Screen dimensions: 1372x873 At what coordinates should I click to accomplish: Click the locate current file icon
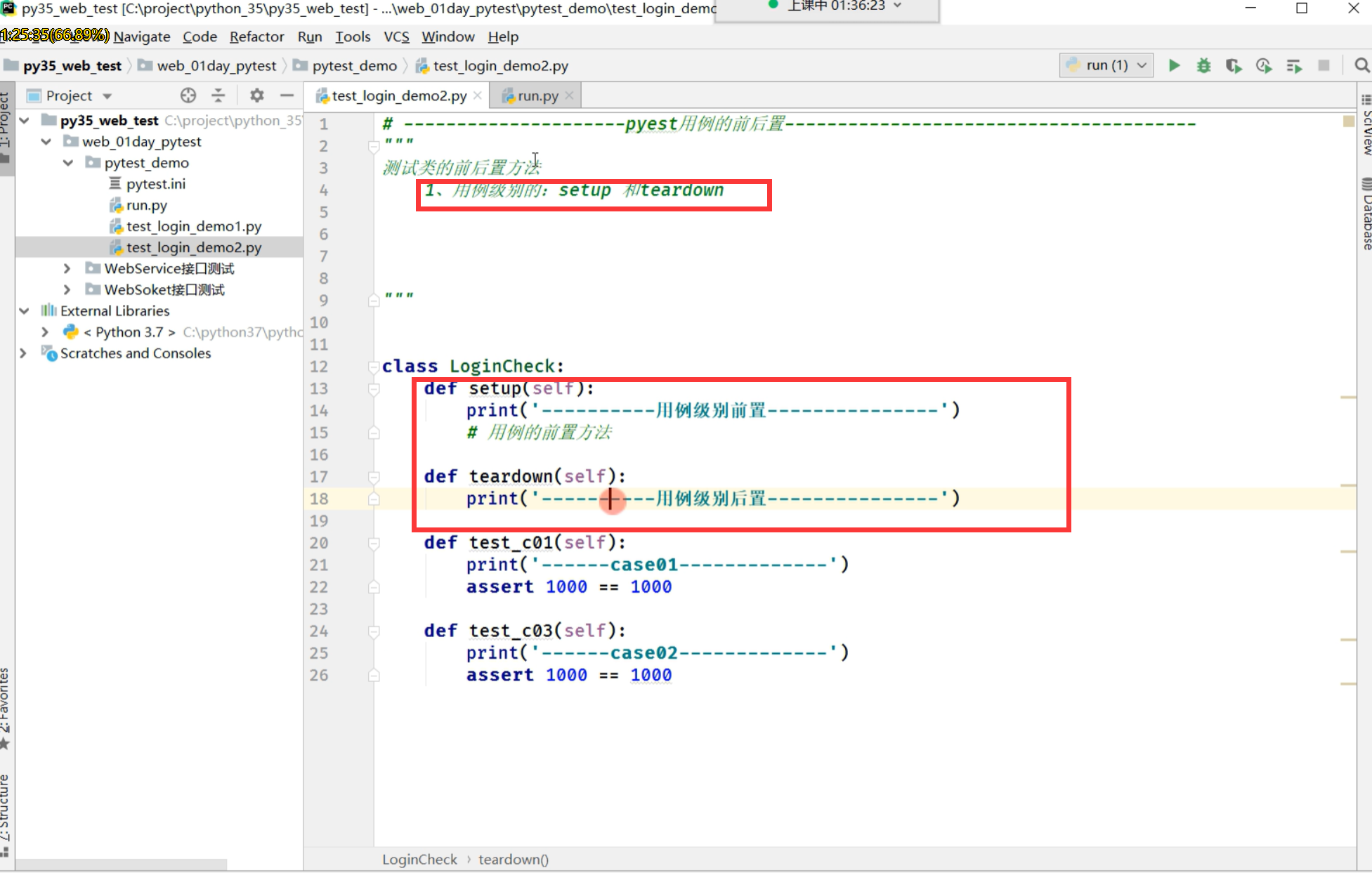188,96
